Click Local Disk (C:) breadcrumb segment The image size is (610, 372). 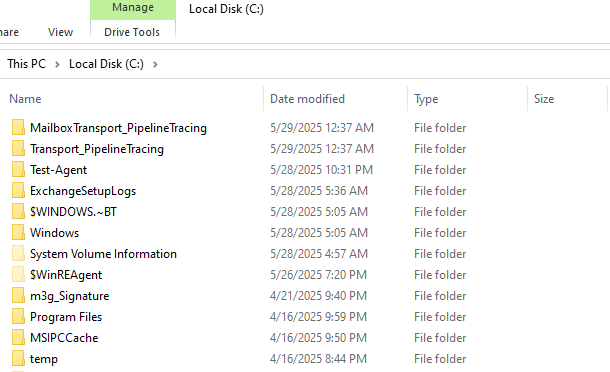click(106, 64)
